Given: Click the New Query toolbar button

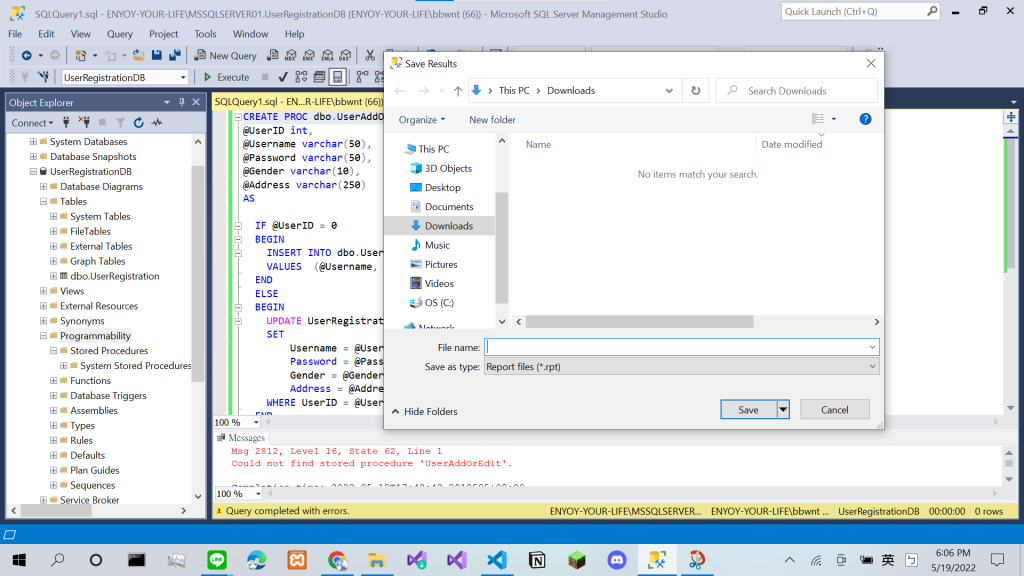Looking at the screenshot, I should [x=225, y=56].
